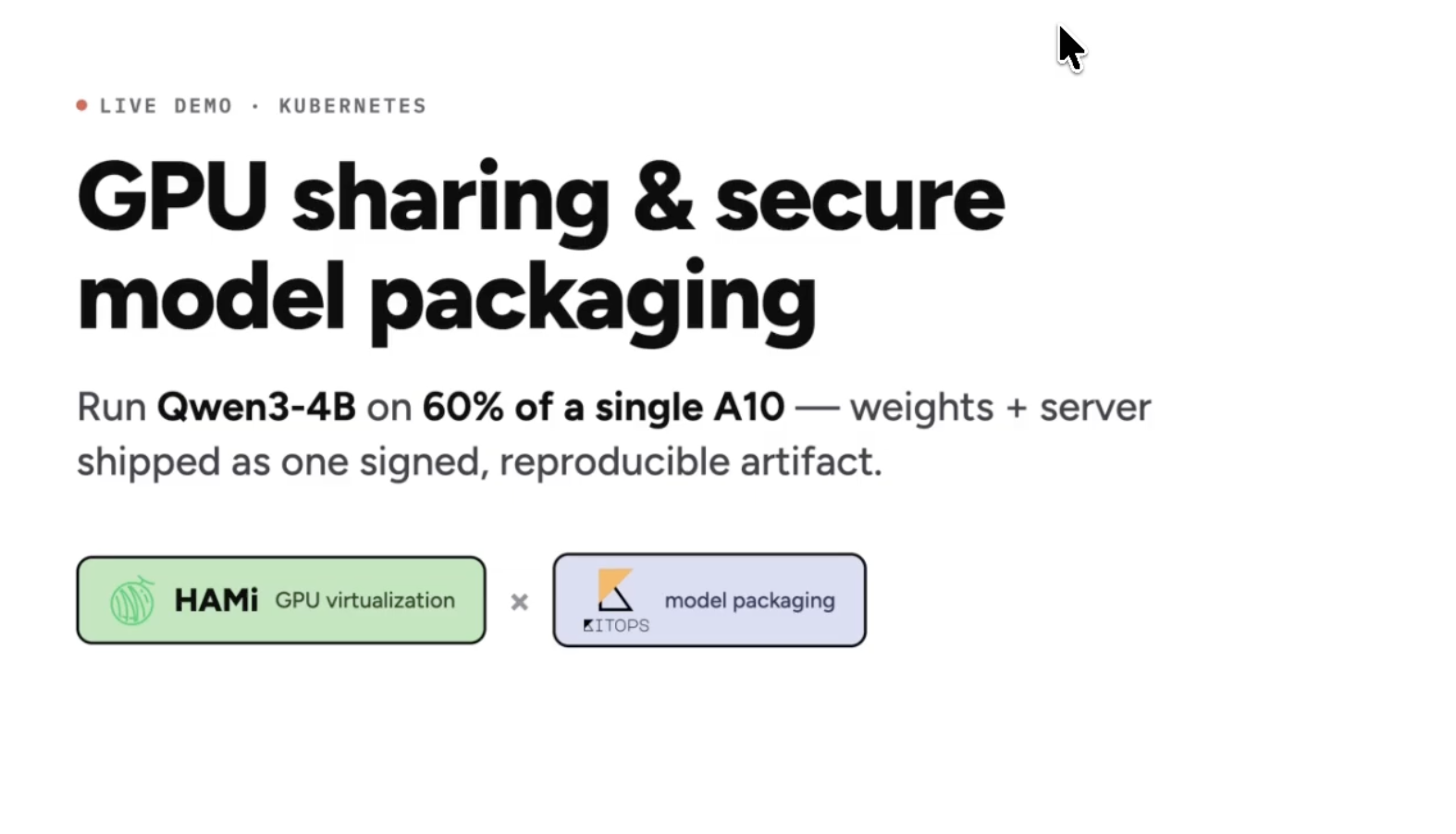Select the HAMi GPU virtualization badge
1456x834 pixels.
[x=281, y=600]
